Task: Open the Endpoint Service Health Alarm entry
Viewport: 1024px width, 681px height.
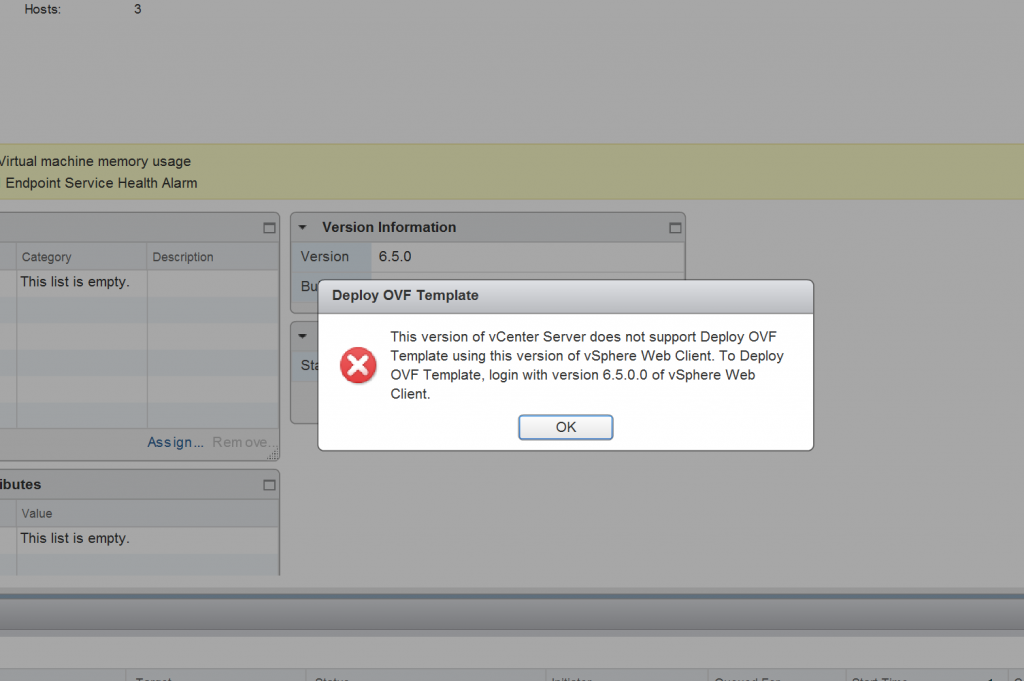Action: click(102, 183)
